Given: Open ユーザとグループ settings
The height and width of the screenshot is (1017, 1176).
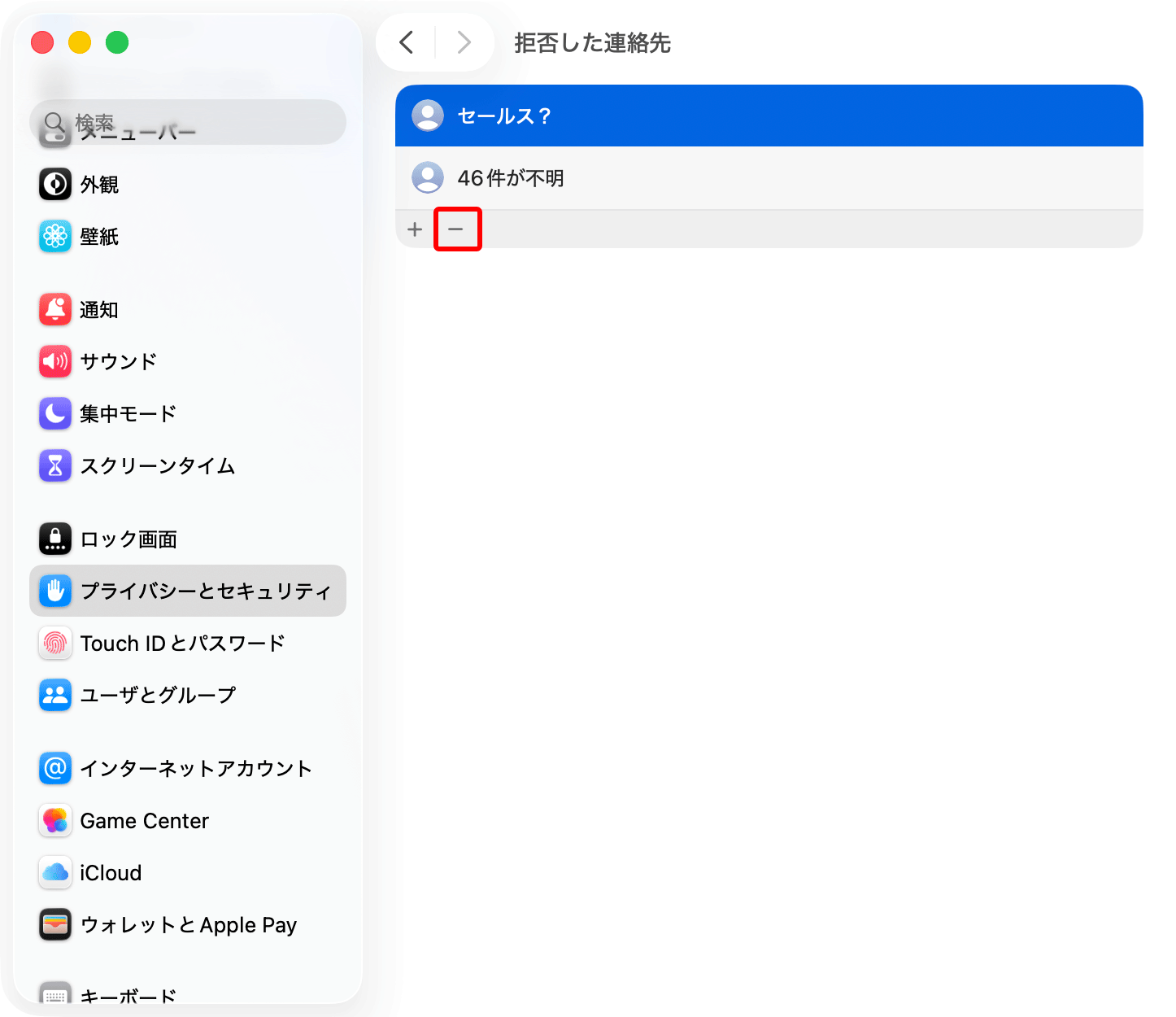Looking at the screenshot, I should (157, 695).
